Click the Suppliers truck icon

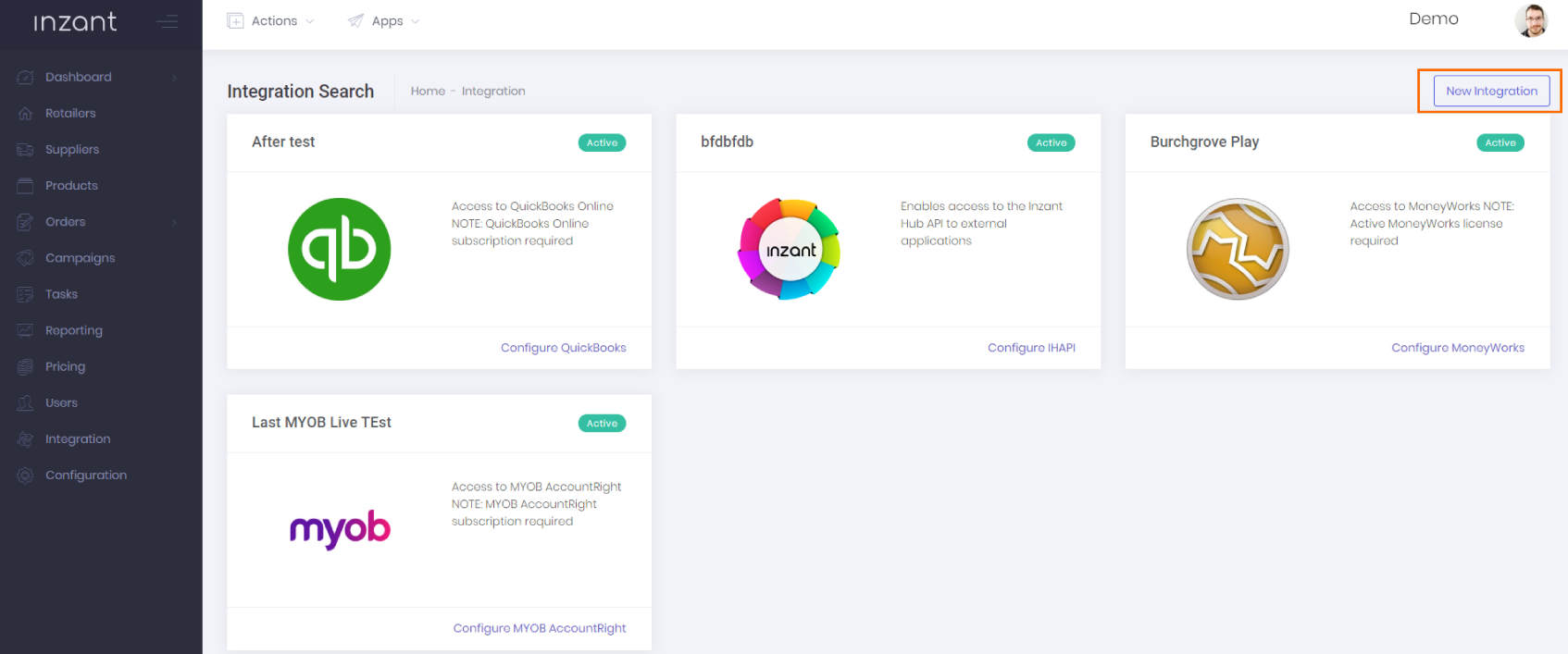click(x=25, y=150)
